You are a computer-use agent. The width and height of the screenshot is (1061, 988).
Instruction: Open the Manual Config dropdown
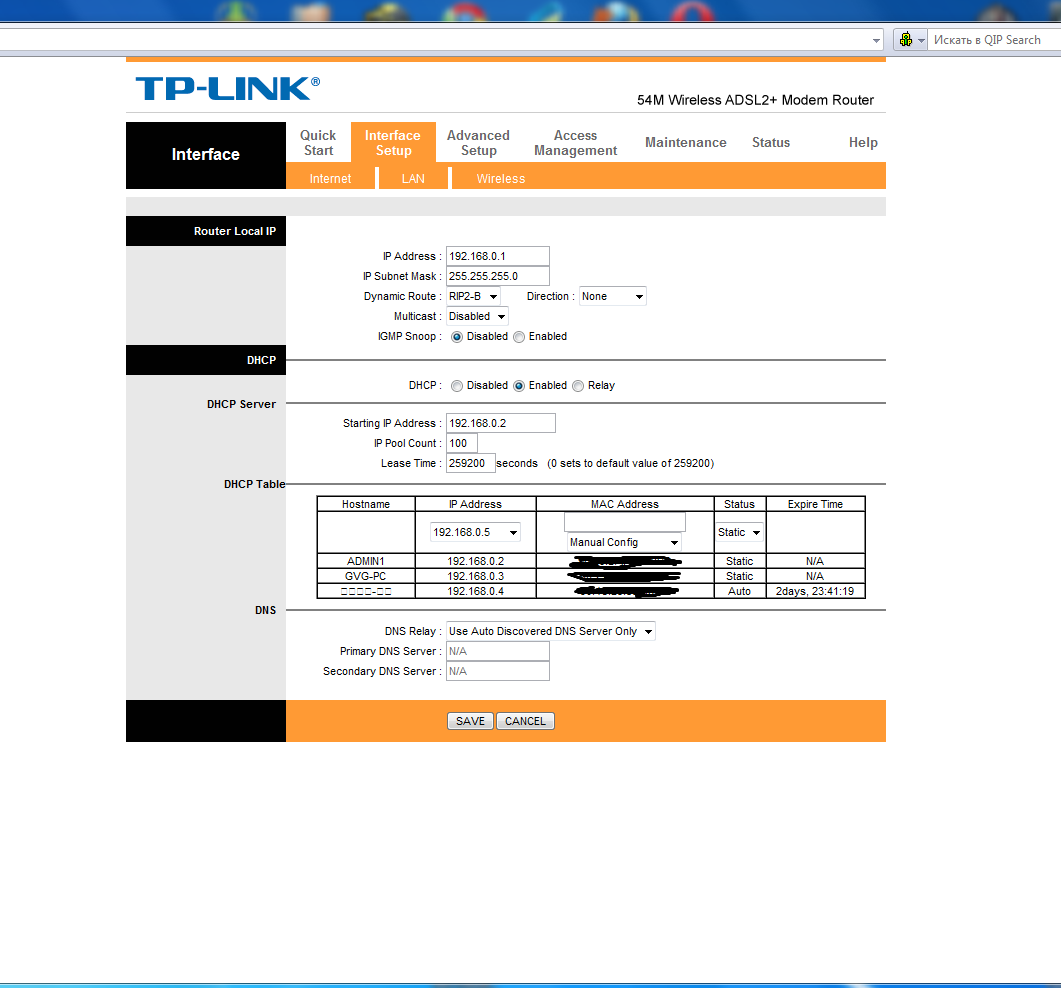[x=624, y=542]
